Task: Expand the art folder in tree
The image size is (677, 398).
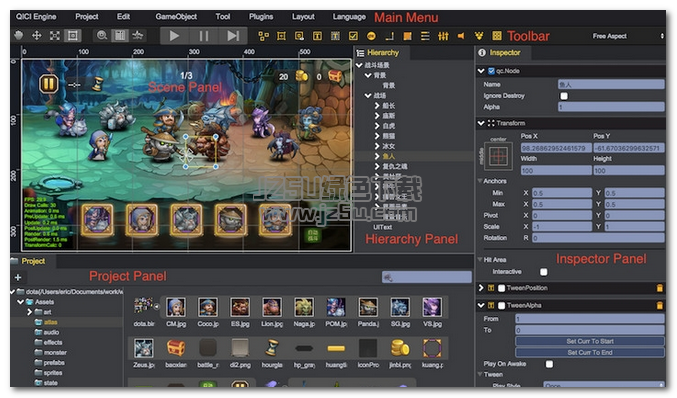Action: click(x=29, y=312)
